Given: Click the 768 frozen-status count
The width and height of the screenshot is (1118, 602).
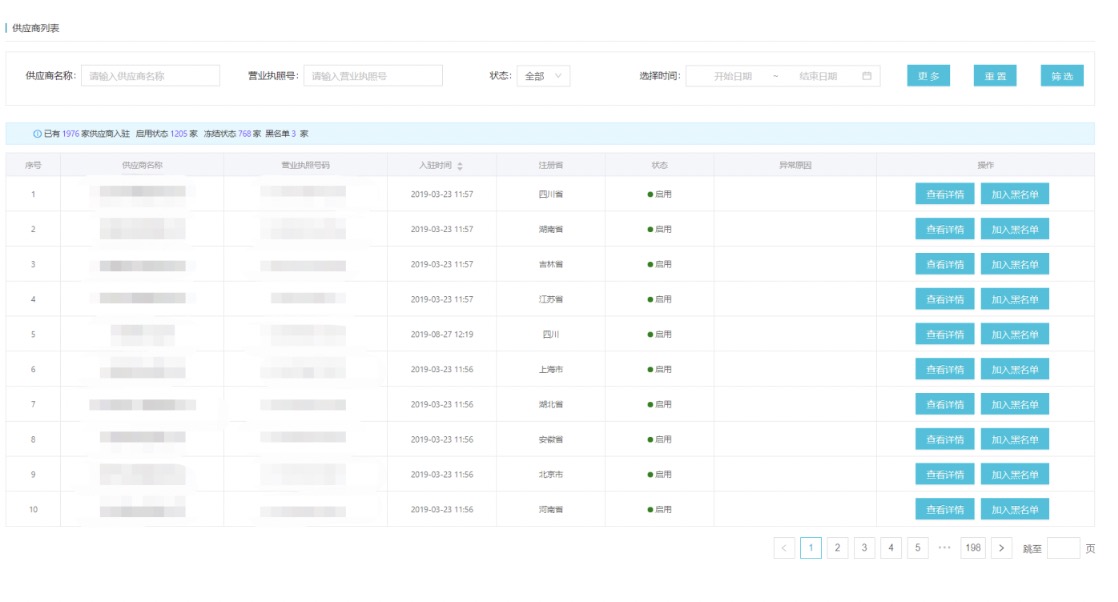Looking at the screenshot, I should point(245,133).
